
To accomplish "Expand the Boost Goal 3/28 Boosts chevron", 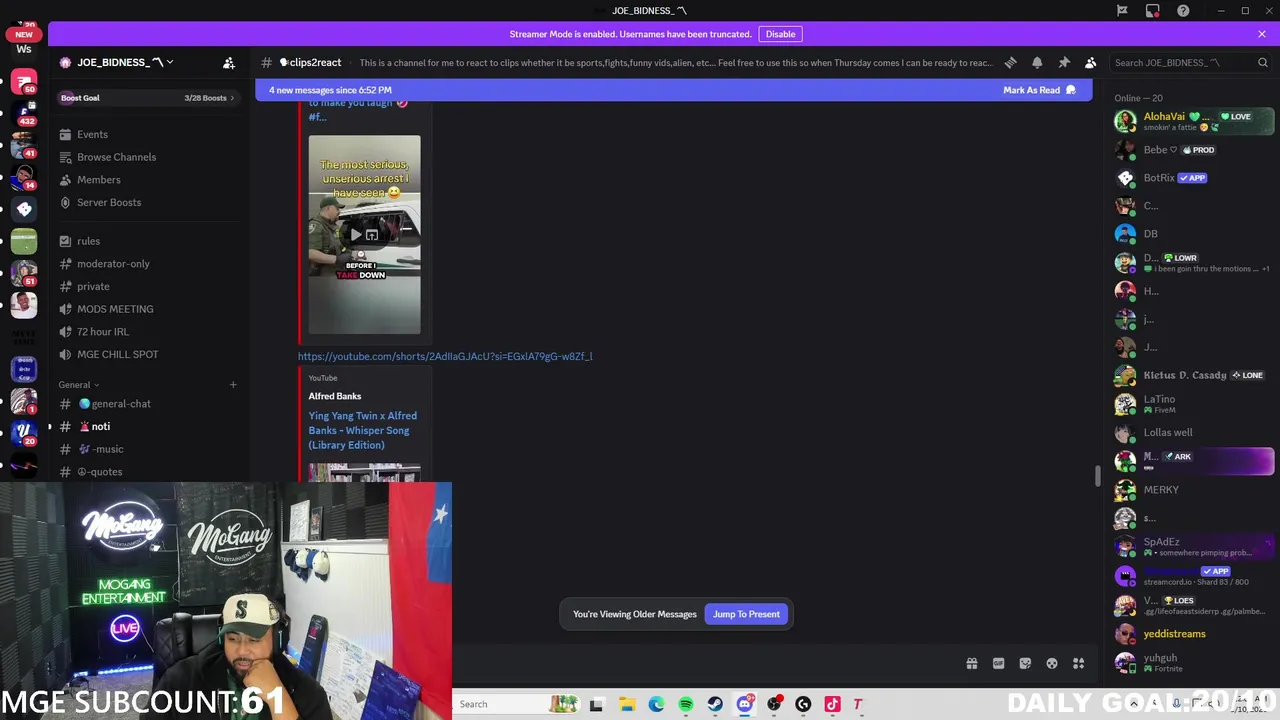I will click(x=233, y=98).
